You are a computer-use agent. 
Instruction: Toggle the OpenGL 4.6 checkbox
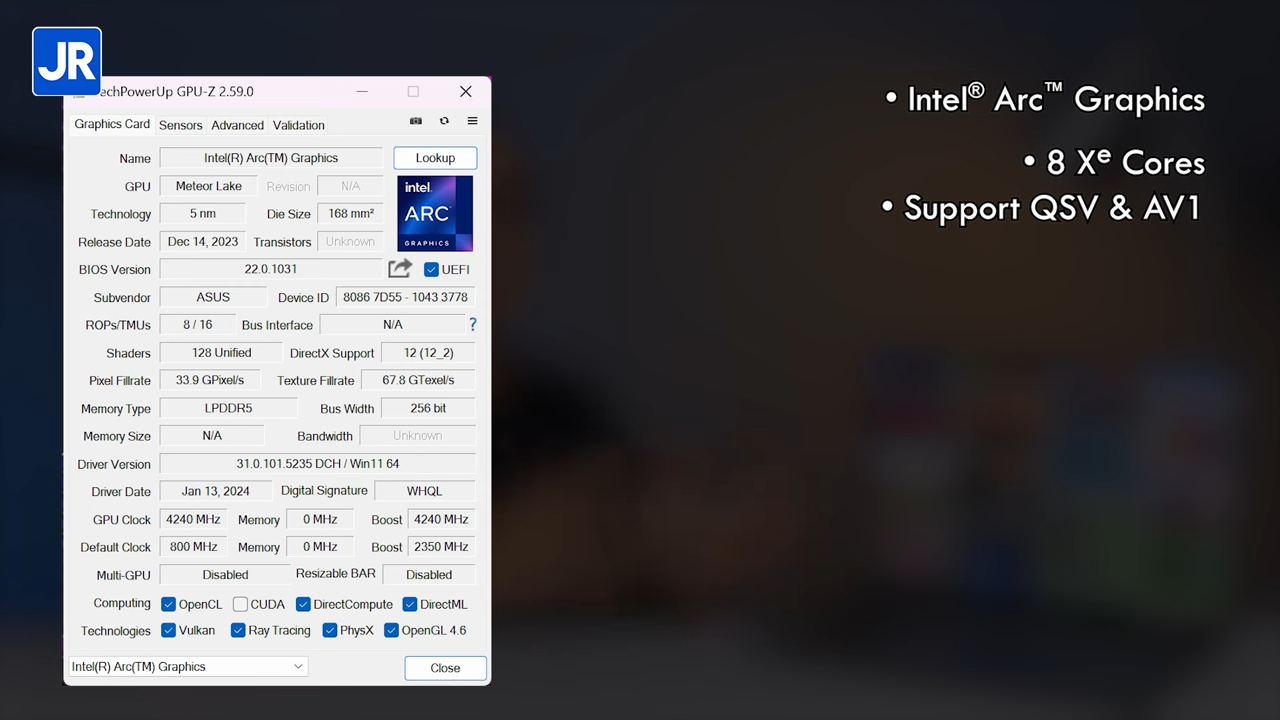pos(391,630)
